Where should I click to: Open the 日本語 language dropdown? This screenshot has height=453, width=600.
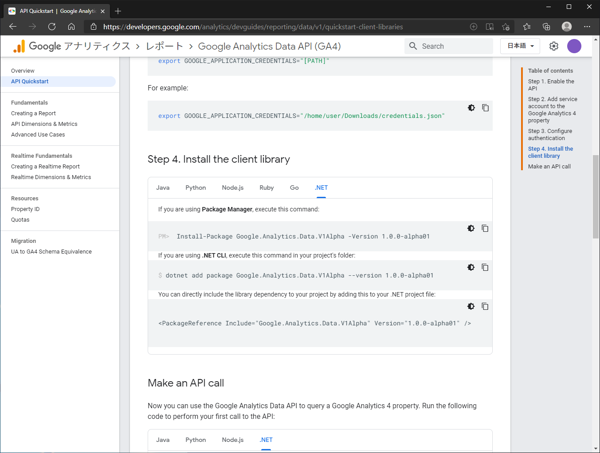pos(520,46)
